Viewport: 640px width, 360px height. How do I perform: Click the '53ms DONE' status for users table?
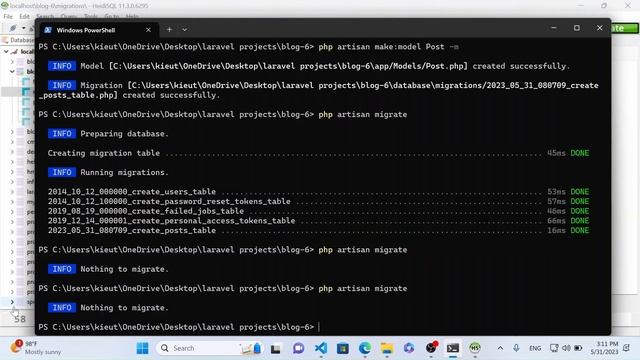pos(568,192)
